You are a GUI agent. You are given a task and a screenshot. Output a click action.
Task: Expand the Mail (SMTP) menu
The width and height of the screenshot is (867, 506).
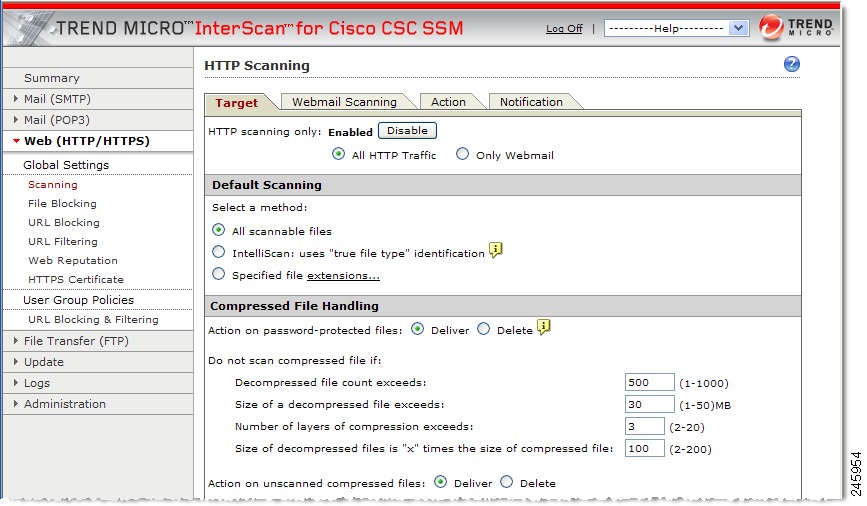coord(98,99)
